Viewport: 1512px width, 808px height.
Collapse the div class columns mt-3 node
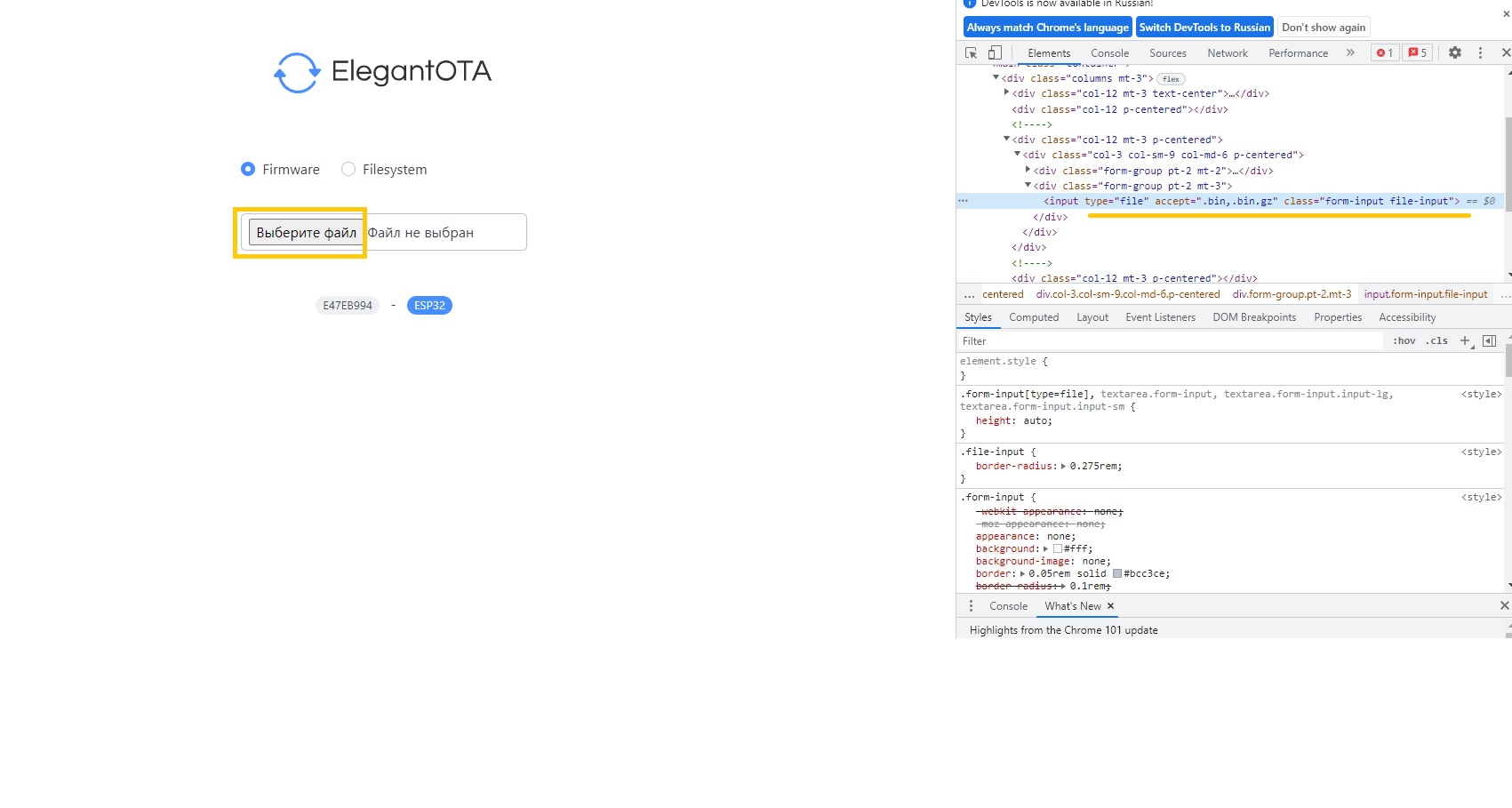click(996, 78)
